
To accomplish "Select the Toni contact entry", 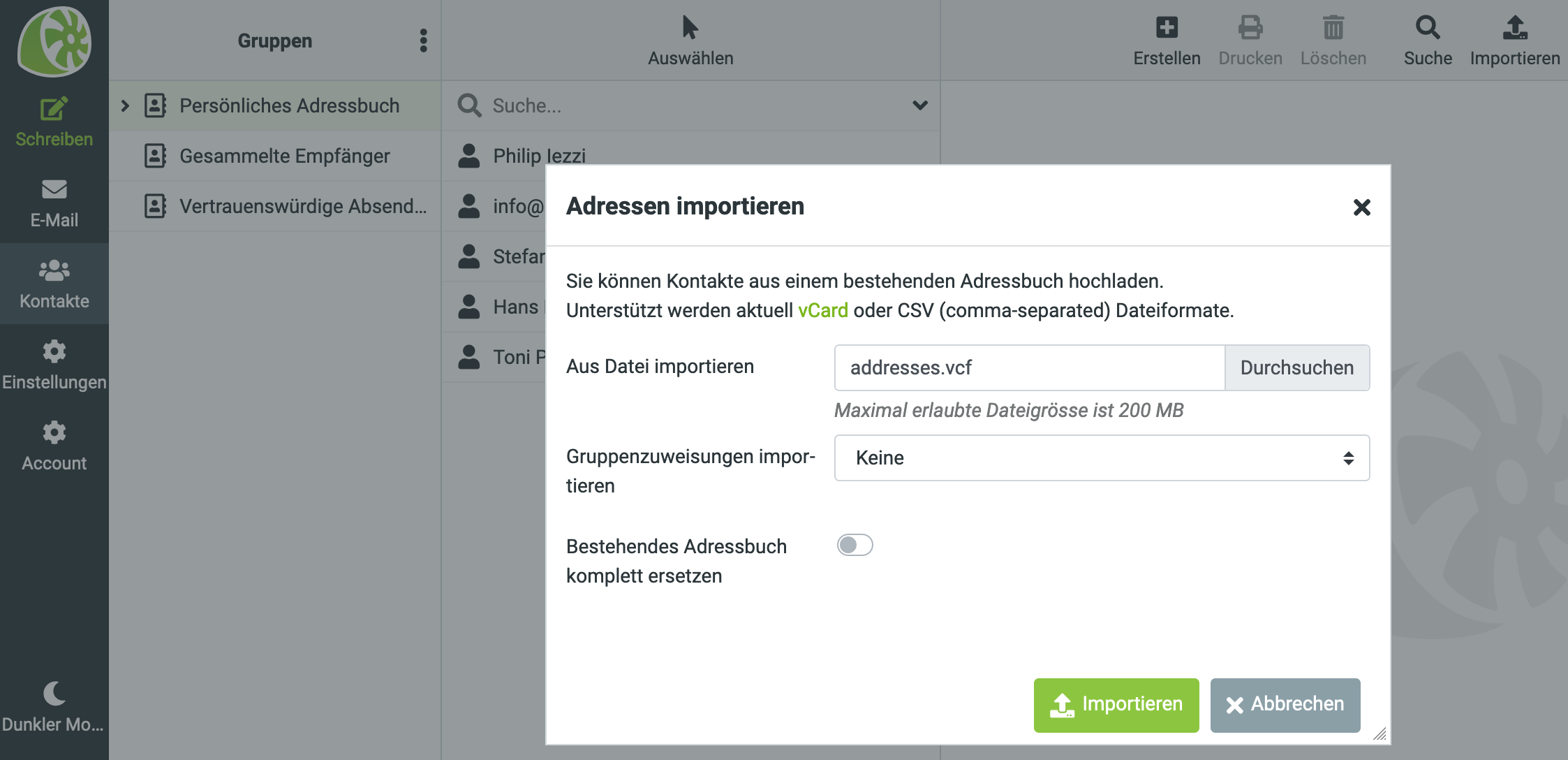I will (494, 357).
